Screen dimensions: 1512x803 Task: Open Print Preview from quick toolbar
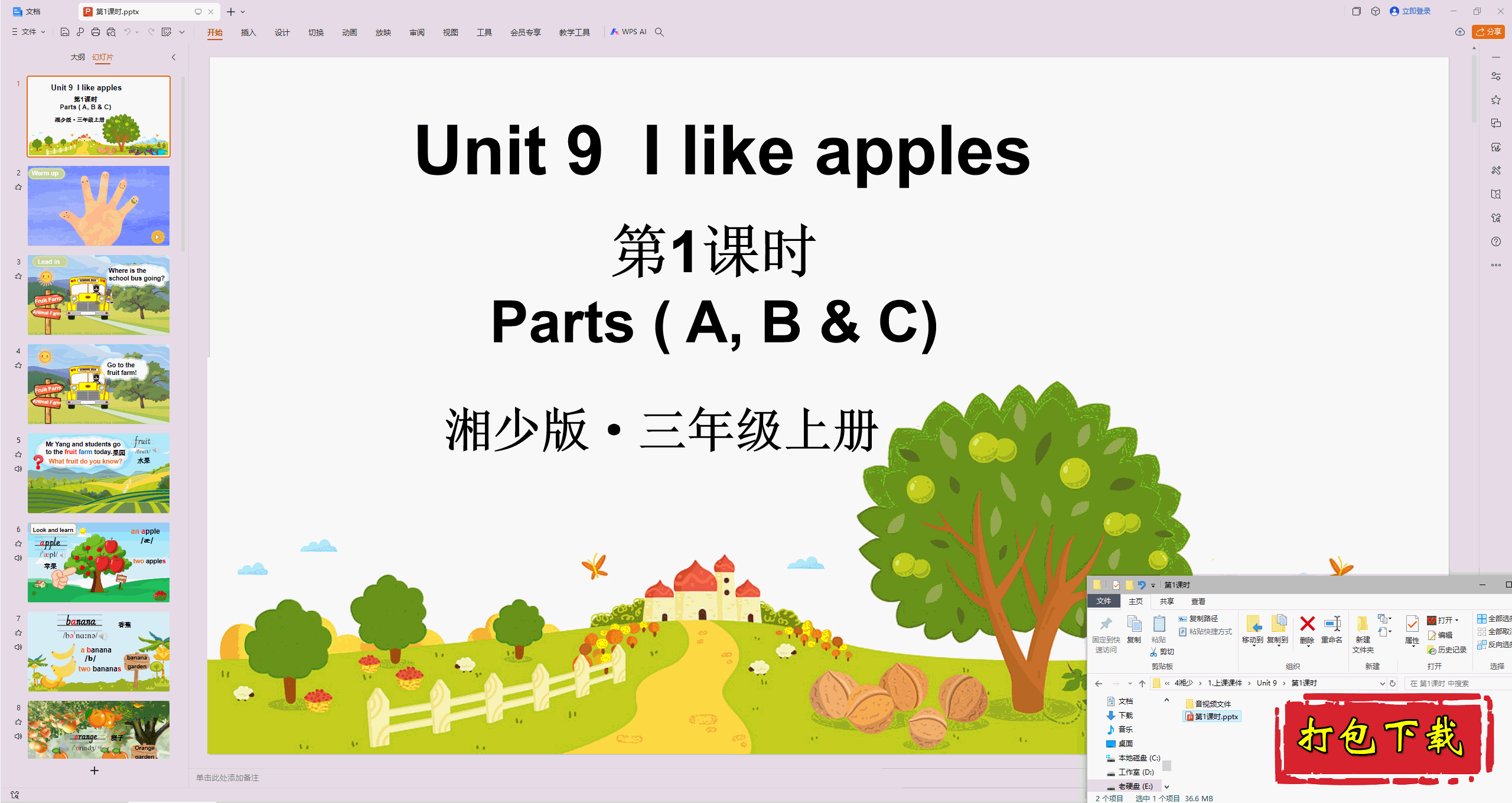click(111, 32)
